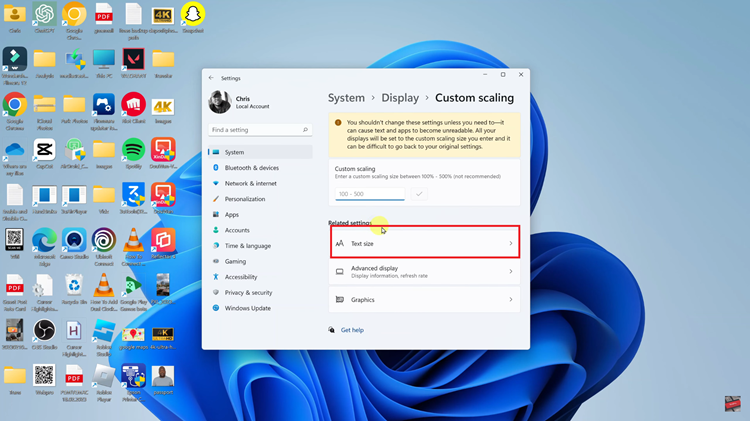
Task: Select the google maps image file
Action: 133,337
